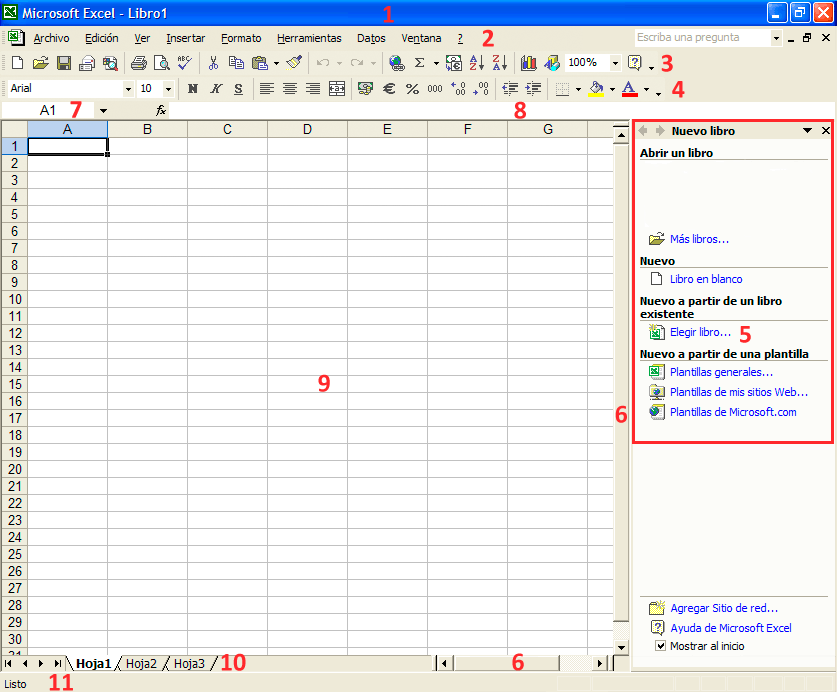This screenshot has height=692, width=837.
Task: Click the increase decimal icon
Action: click(458, 89)
